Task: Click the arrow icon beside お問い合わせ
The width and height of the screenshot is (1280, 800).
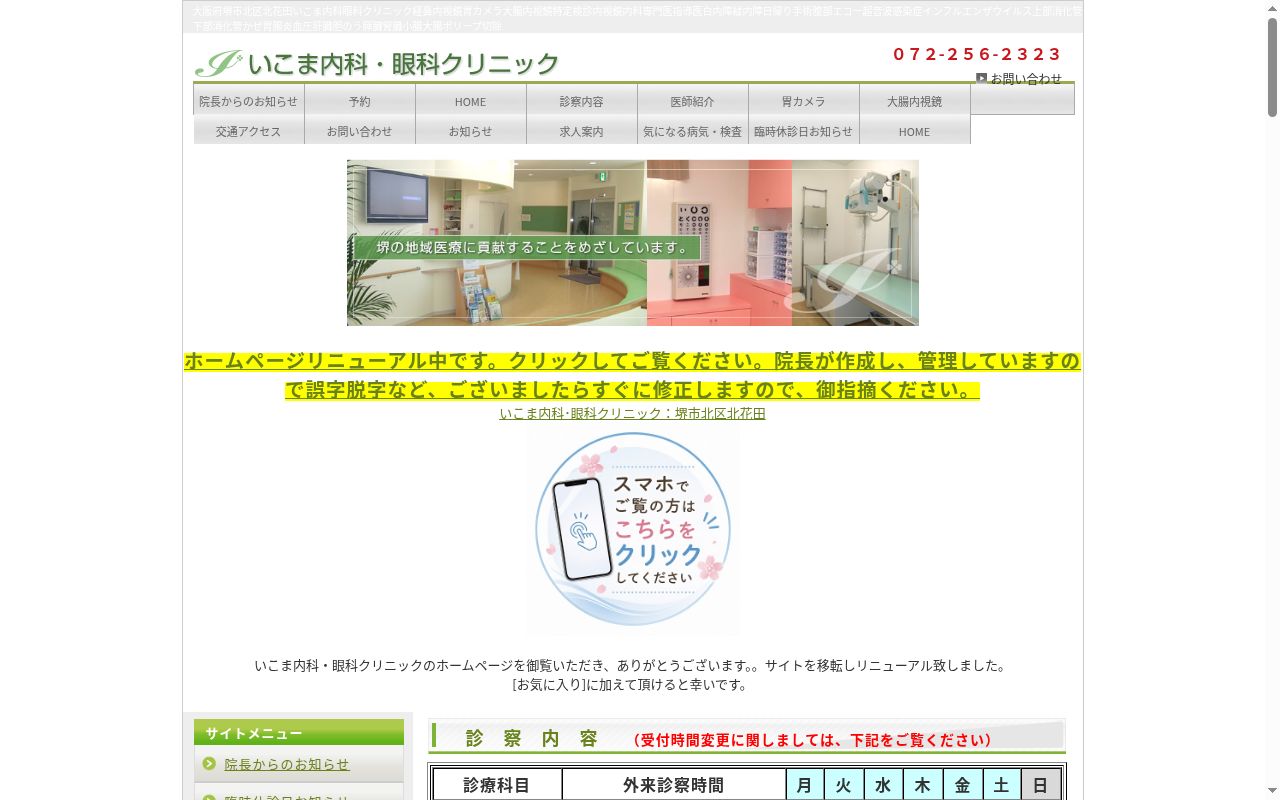Action: tap(981, 78)
